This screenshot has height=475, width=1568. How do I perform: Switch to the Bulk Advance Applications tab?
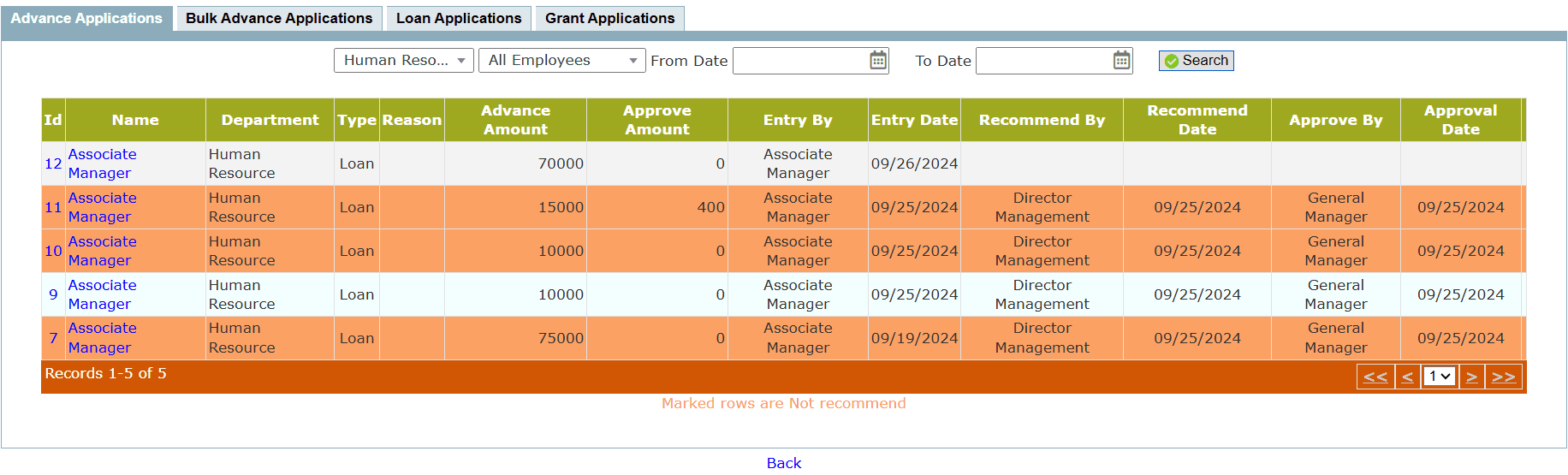[279, 18]
